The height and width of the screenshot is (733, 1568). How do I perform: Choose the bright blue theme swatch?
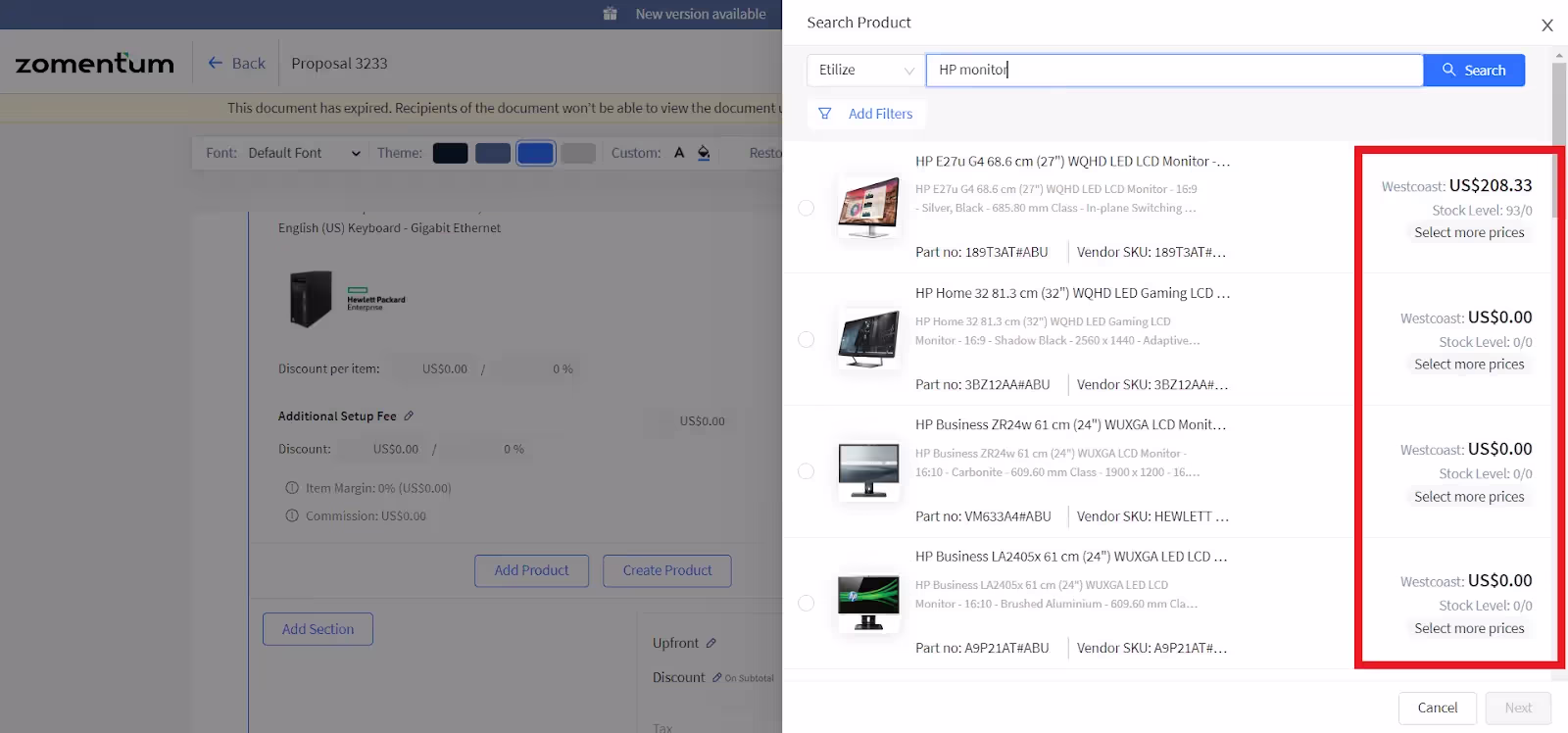536,153
